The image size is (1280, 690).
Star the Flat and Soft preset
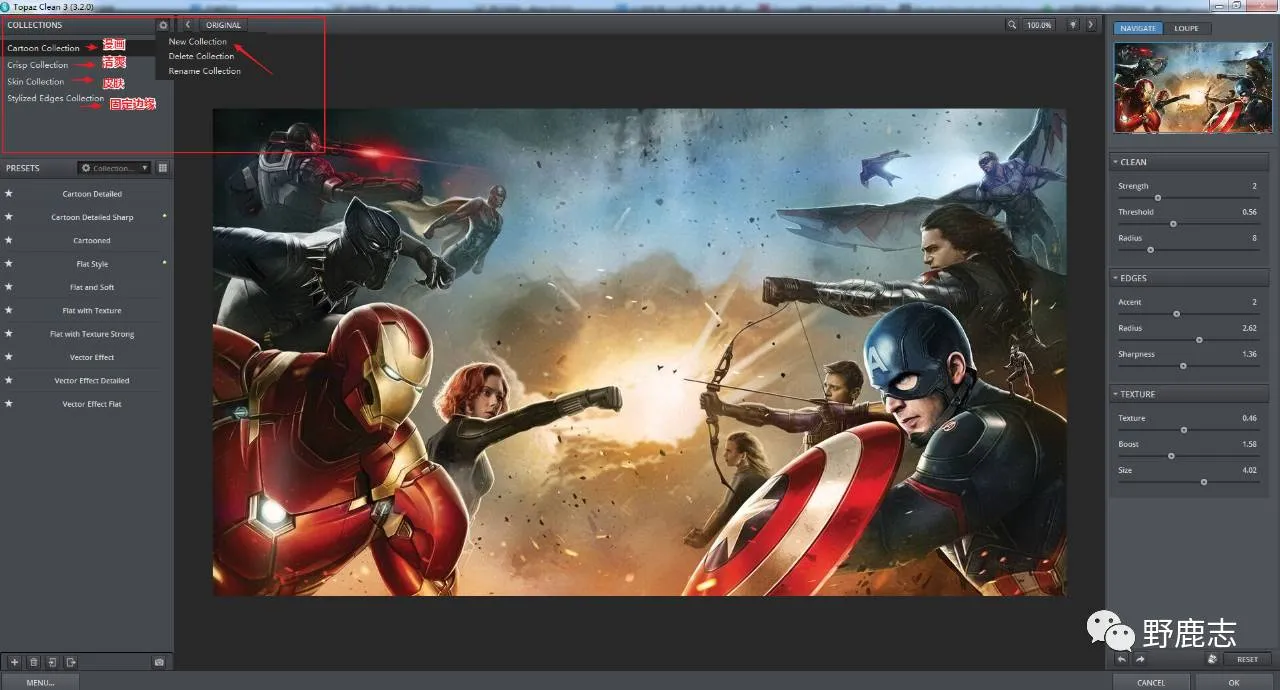9,287
